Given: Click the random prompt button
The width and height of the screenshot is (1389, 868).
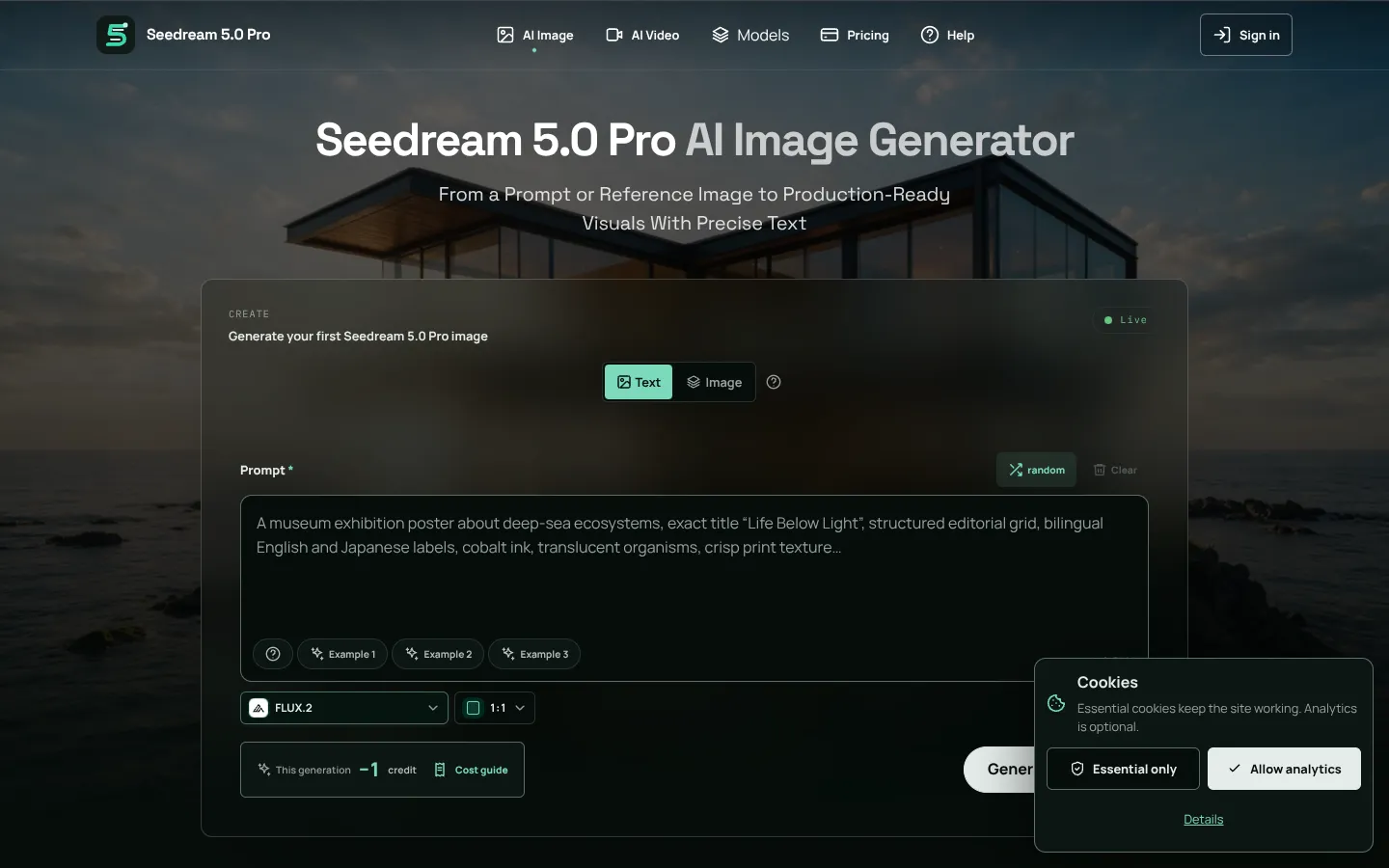Looking at the screenshot, I should tap(1036, 470).
